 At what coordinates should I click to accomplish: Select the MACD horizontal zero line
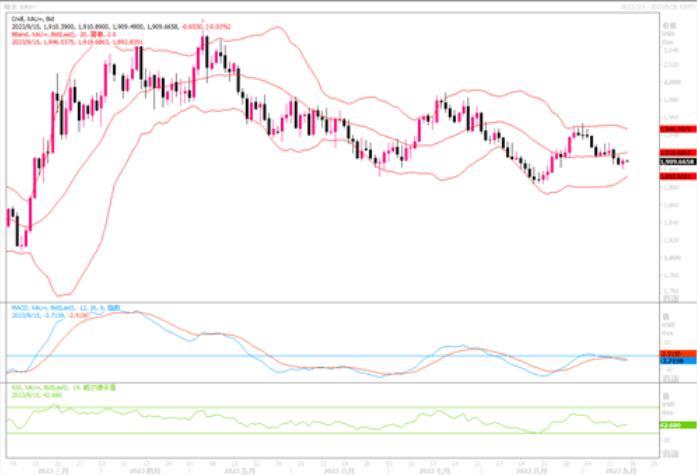point(300,356)
